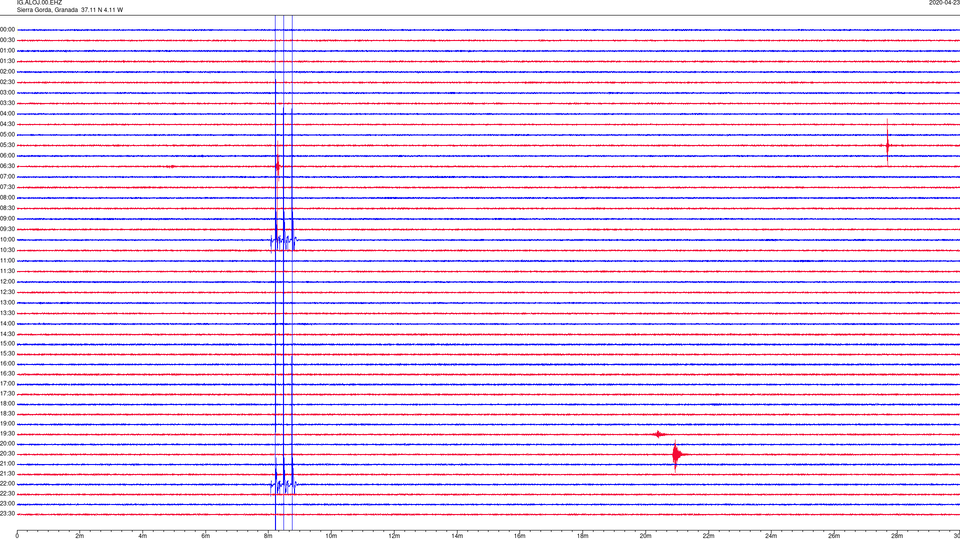The image size is (960, 540).
Task: Select the 02:00 time row label
Action: pos(7,72)
